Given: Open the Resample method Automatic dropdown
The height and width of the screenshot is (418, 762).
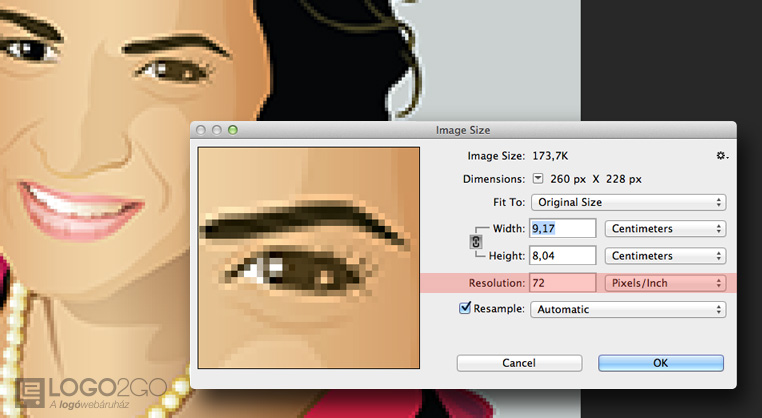Looking at the screenshot, I should [x=627, y=310].
